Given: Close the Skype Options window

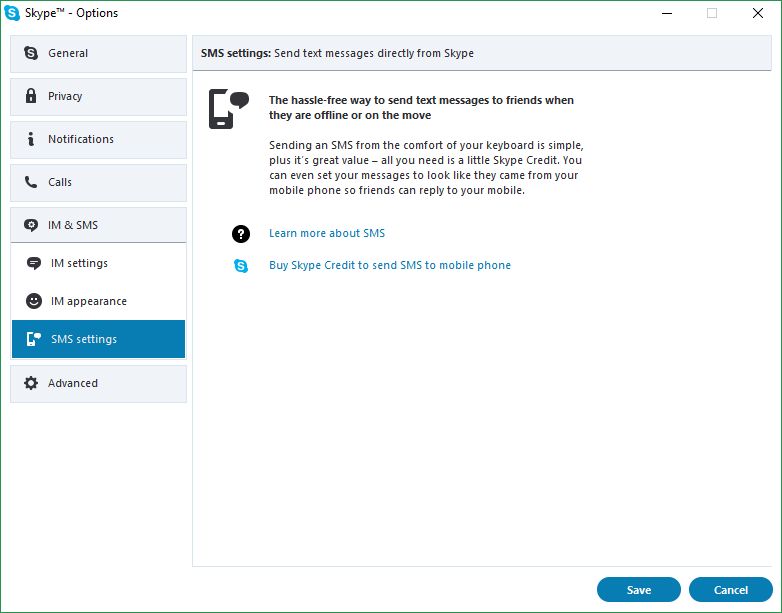Looking at the screenshot, I should pyautogui.click(x=758, y=13).
